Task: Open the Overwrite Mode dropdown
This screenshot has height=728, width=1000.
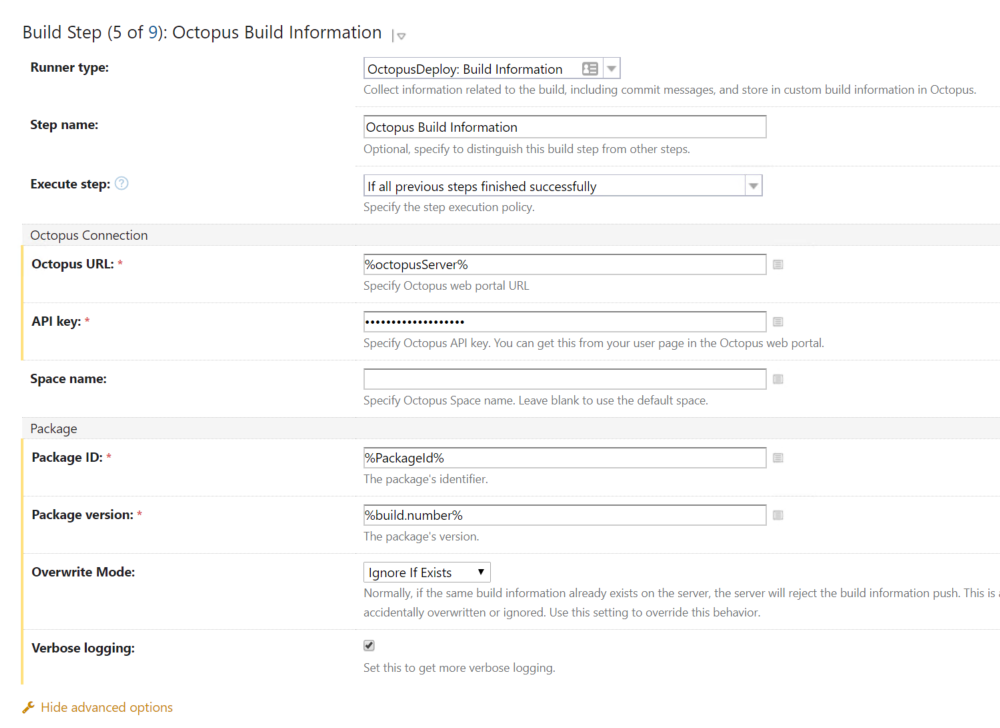Action: click(x=427, y=573)
